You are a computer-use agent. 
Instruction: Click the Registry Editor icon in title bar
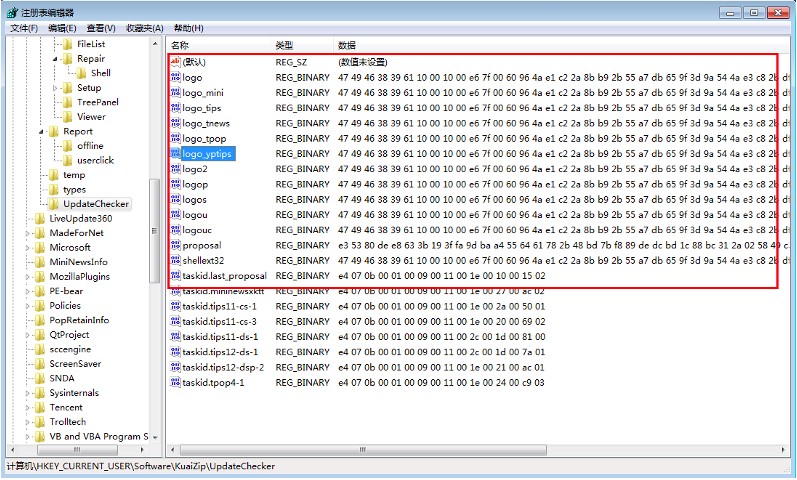tap(13, 13)
